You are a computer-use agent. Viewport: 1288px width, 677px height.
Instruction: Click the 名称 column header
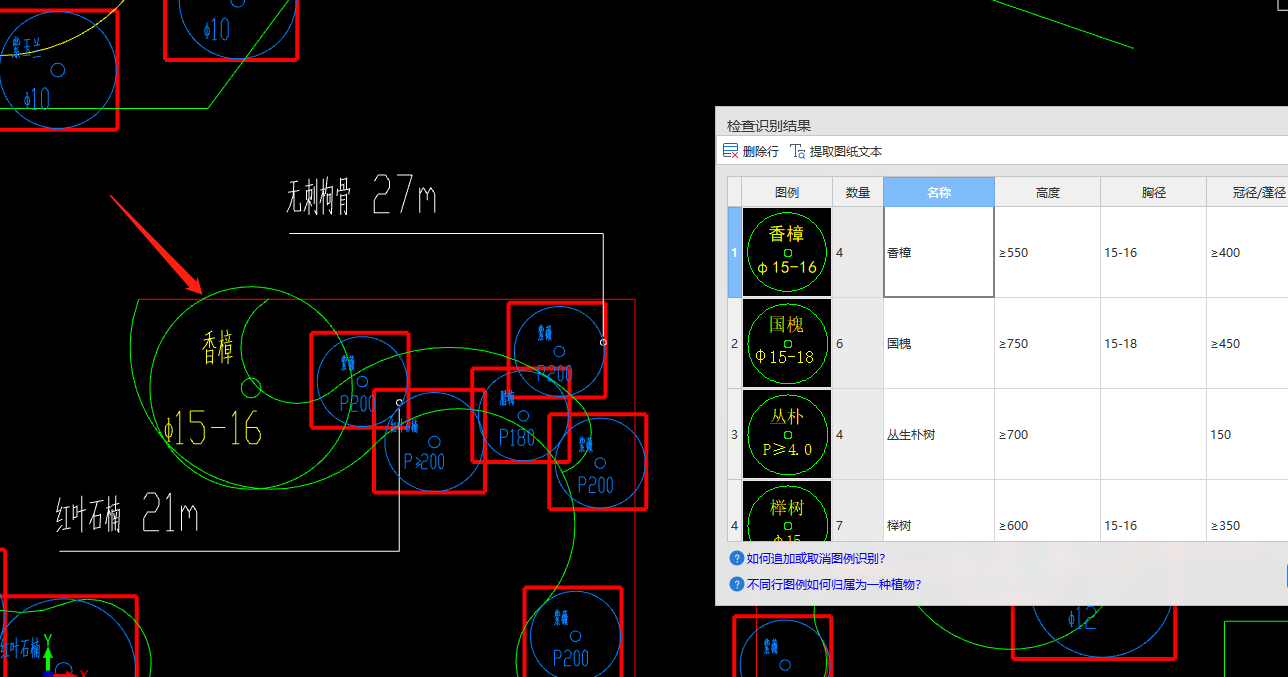[x=938, y=192]
